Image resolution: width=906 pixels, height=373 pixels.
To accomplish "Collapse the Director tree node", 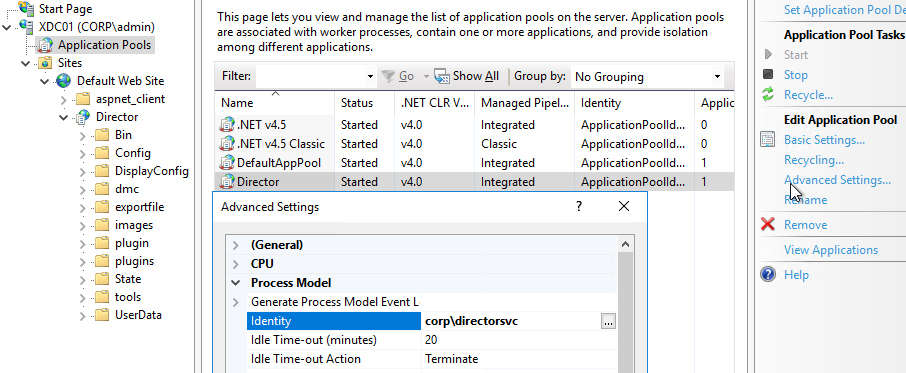I will click(64, 117).
